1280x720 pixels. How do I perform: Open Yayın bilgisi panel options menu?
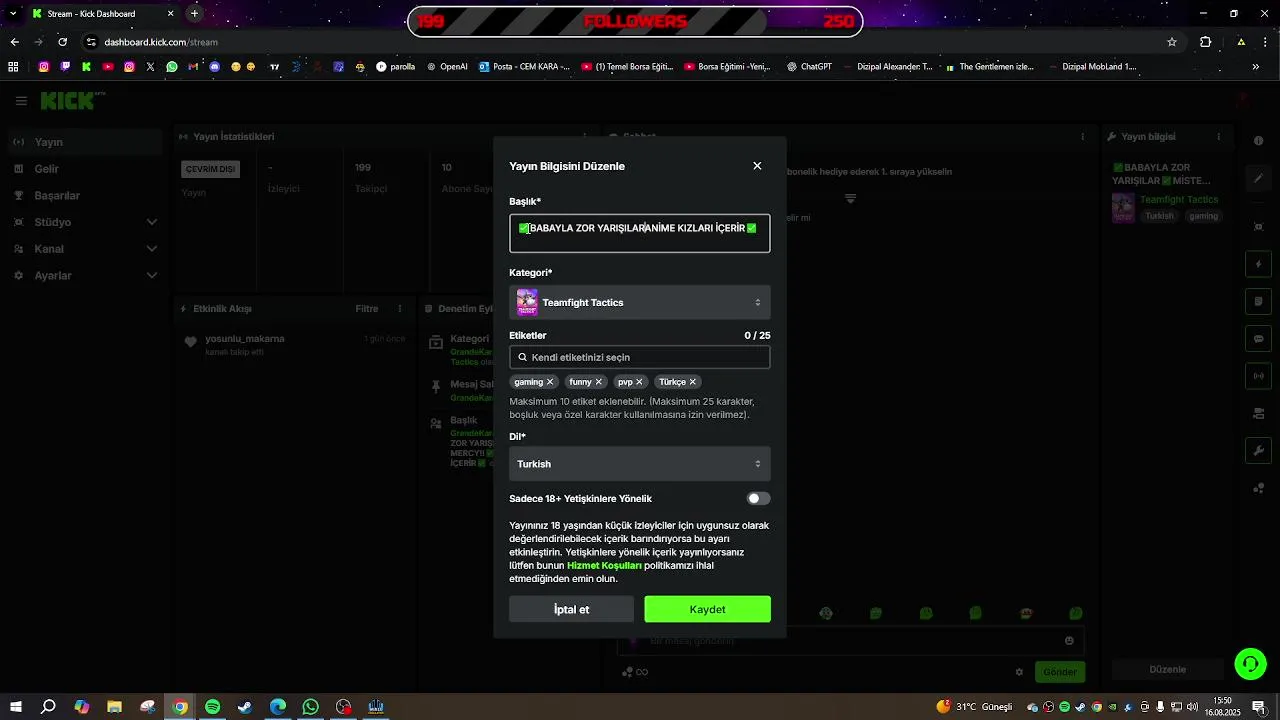1218,136
